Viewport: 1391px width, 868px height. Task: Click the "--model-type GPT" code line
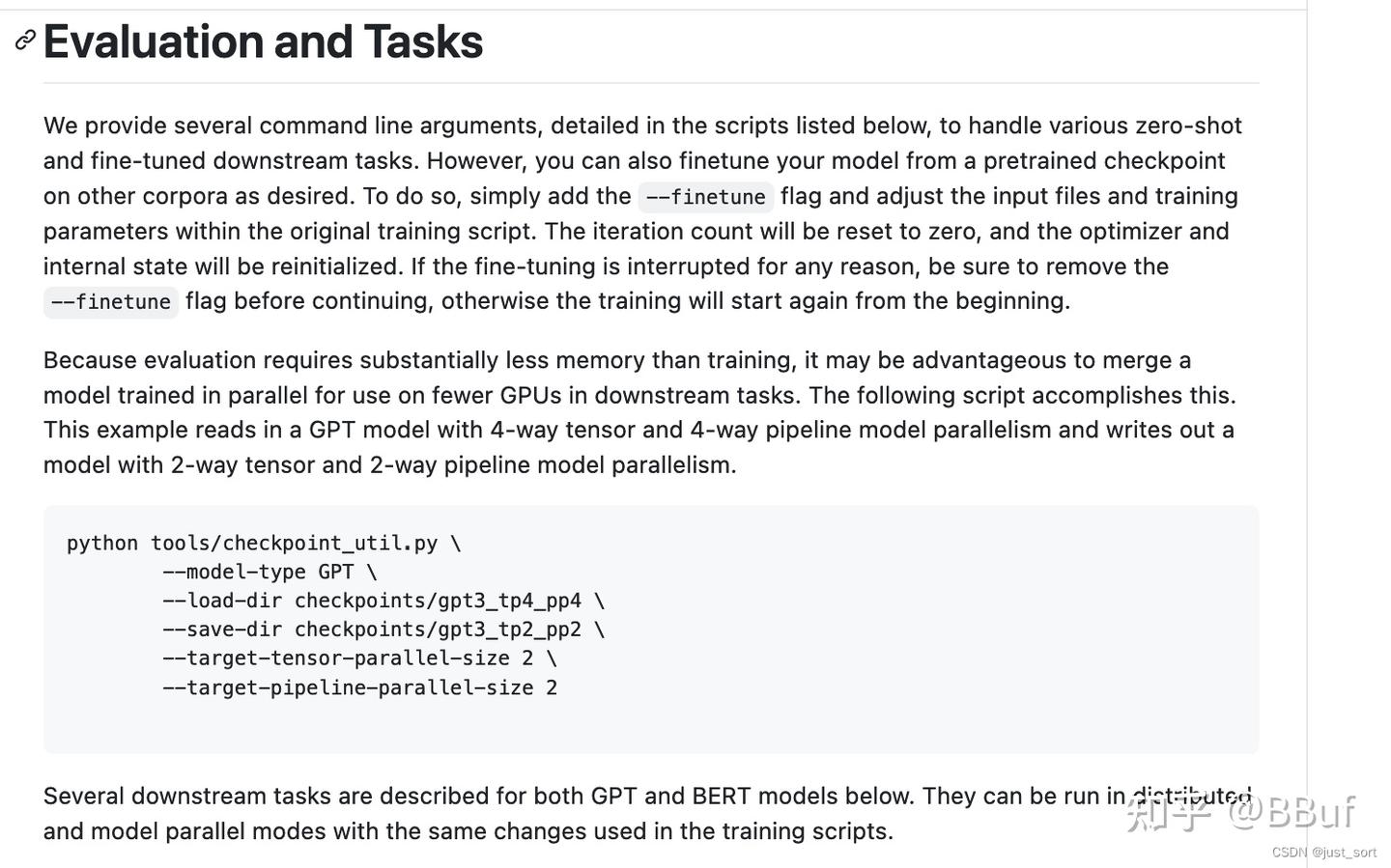(269, 573)
